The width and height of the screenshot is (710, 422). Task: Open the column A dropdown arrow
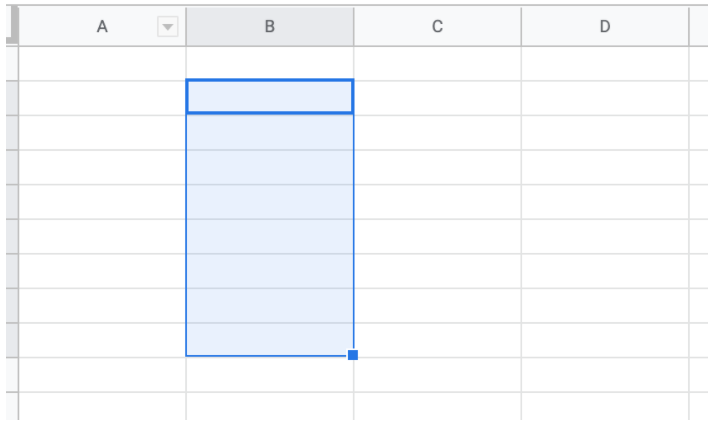[168, 27]
